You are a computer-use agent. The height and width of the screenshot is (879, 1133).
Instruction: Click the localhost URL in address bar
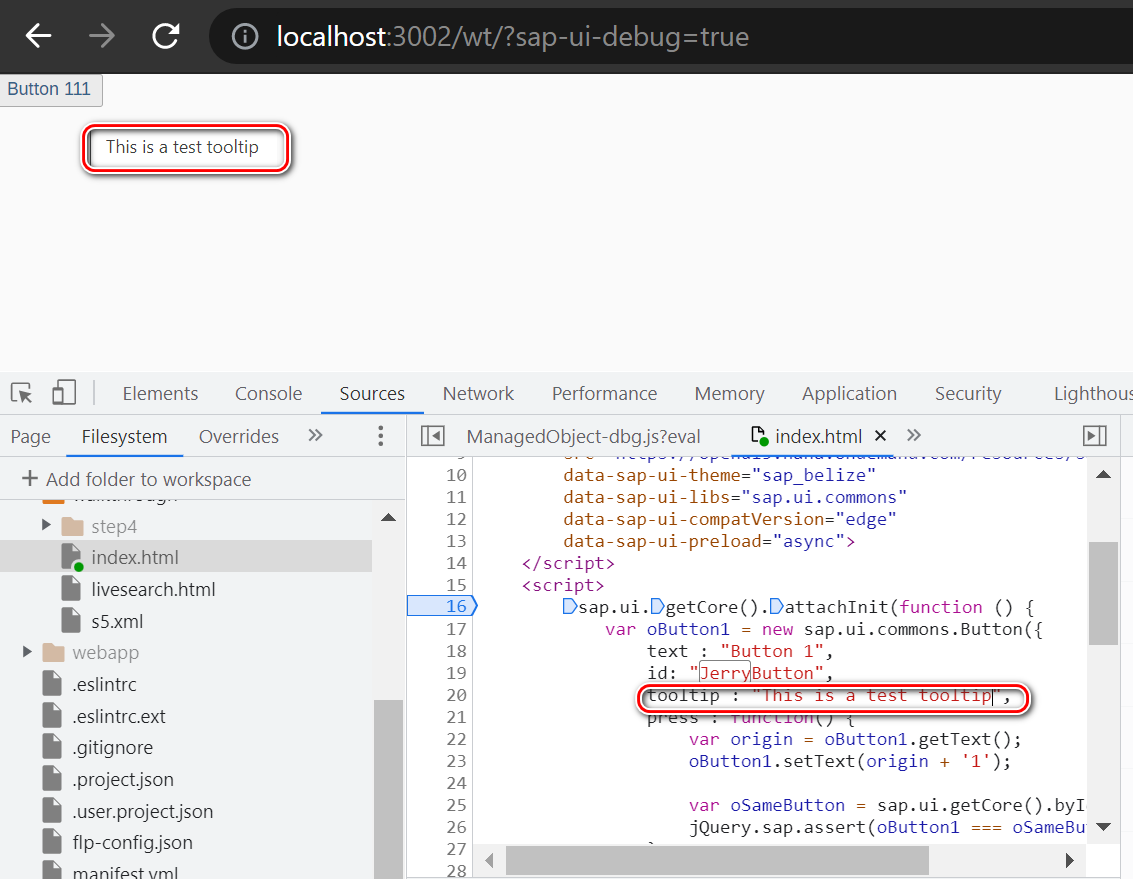tap(512, 36)
